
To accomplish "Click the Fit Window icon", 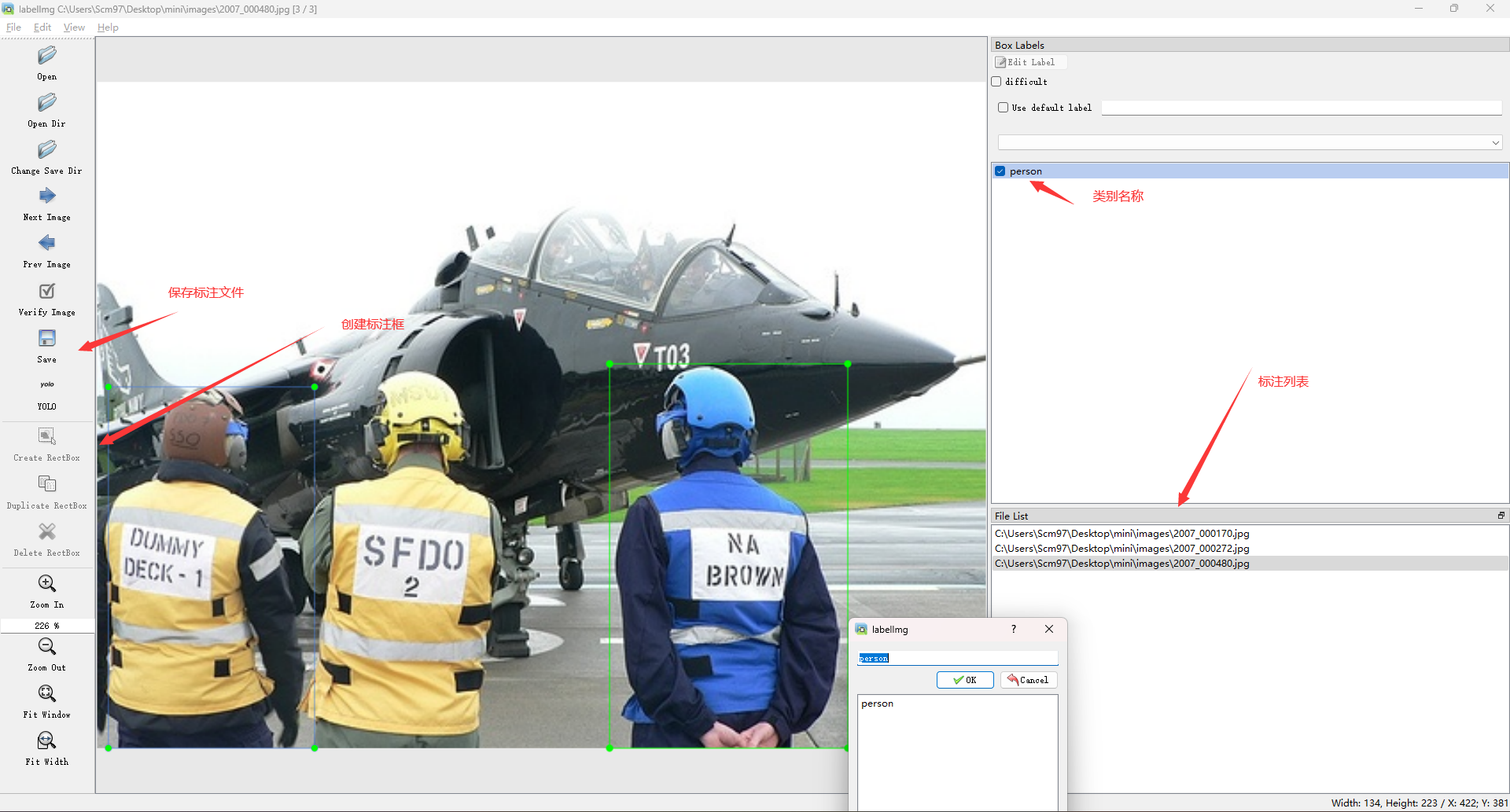I will coord(47,693).
